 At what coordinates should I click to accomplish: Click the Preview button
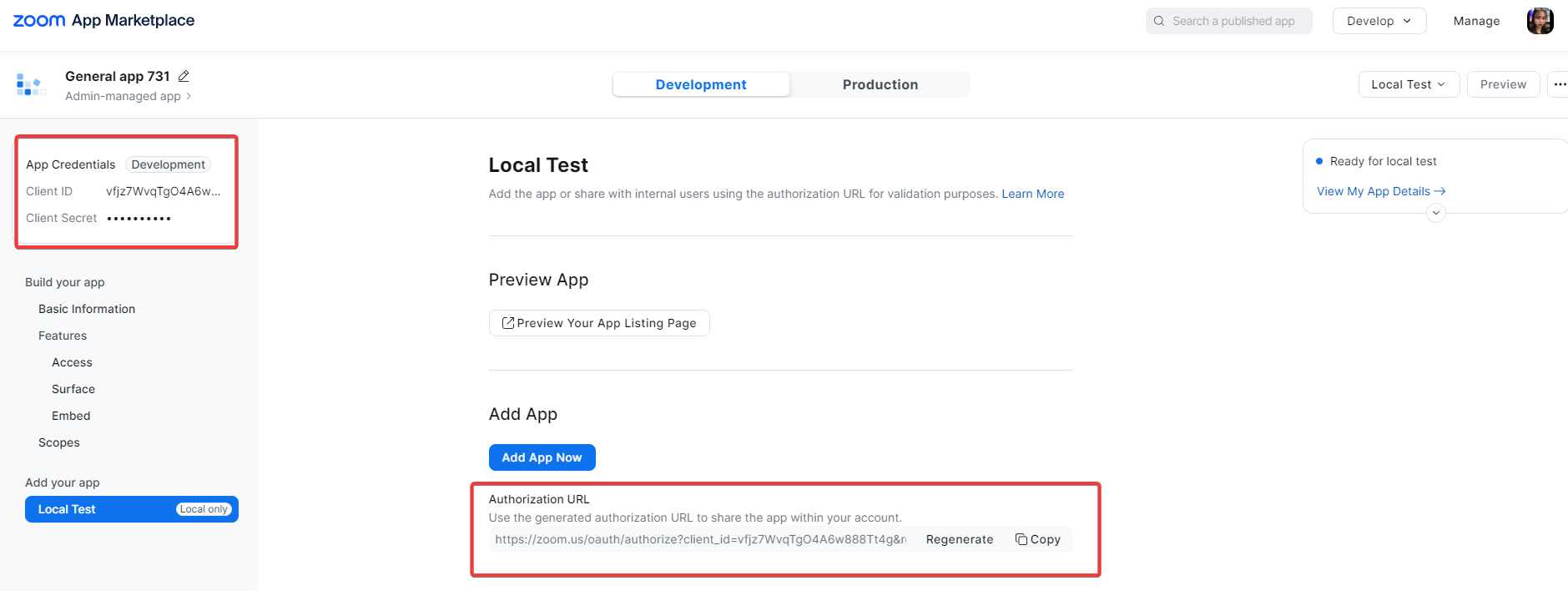1503,84
